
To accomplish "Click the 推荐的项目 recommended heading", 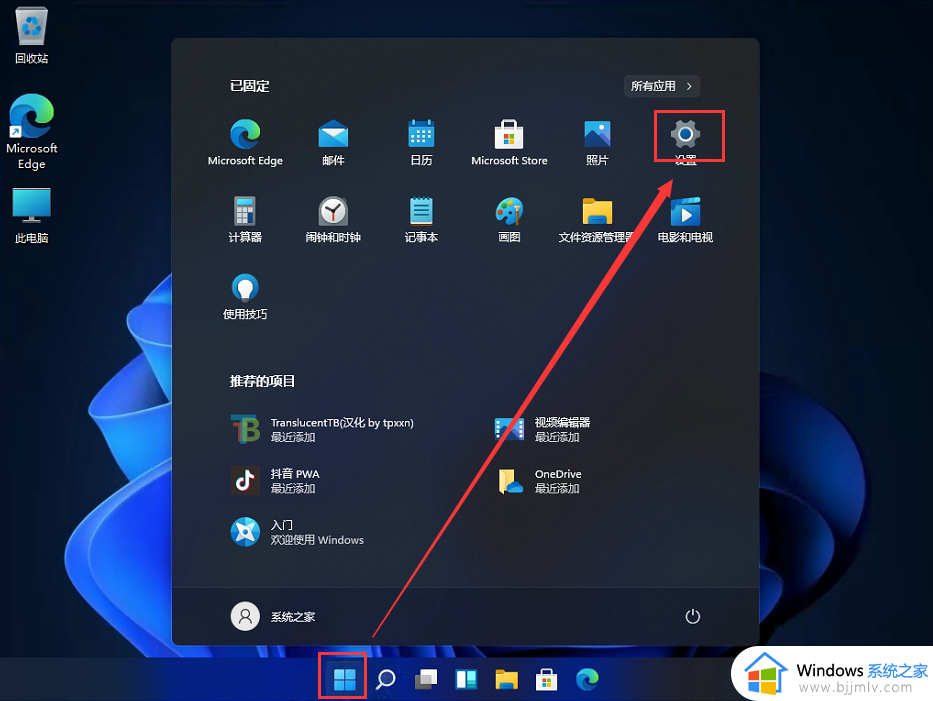I will coord(262,381).
